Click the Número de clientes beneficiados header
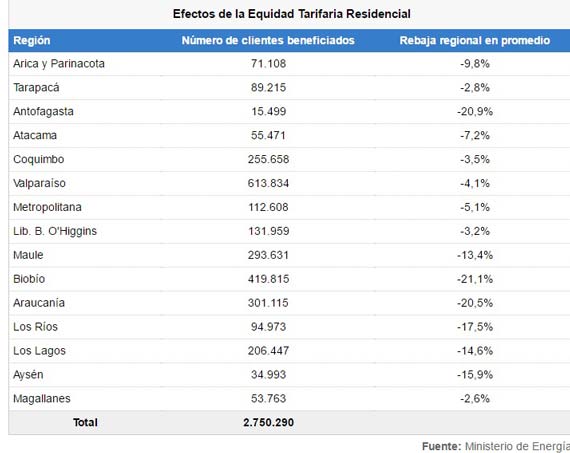Screen dimensions: 570x453 point(268,40)
